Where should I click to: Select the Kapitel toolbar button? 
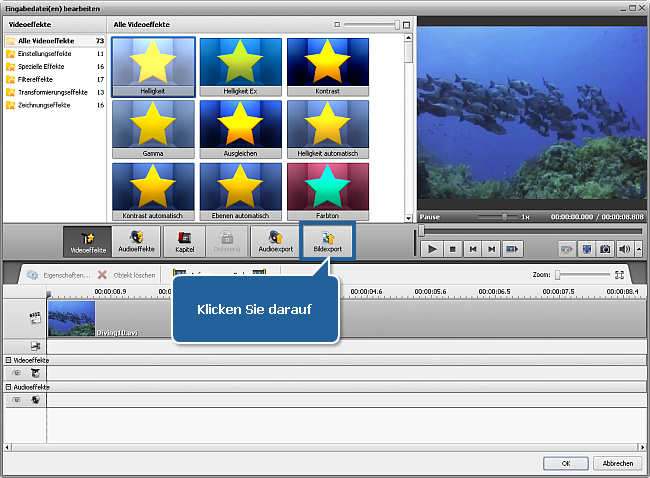click(x=185, y=242)
